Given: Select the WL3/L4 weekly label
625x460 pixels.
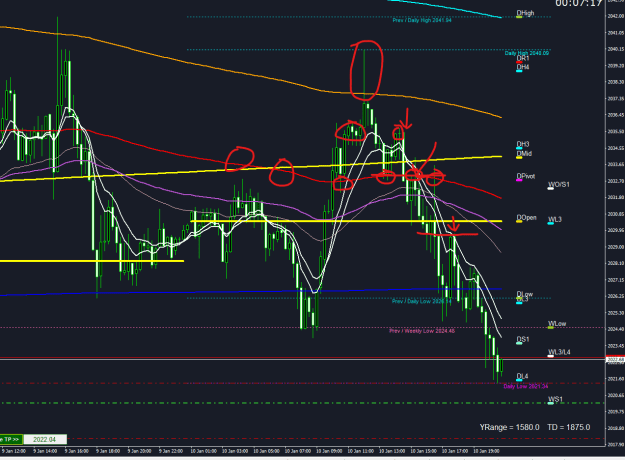Looking at the screenshot, I should tap(559, 352).
